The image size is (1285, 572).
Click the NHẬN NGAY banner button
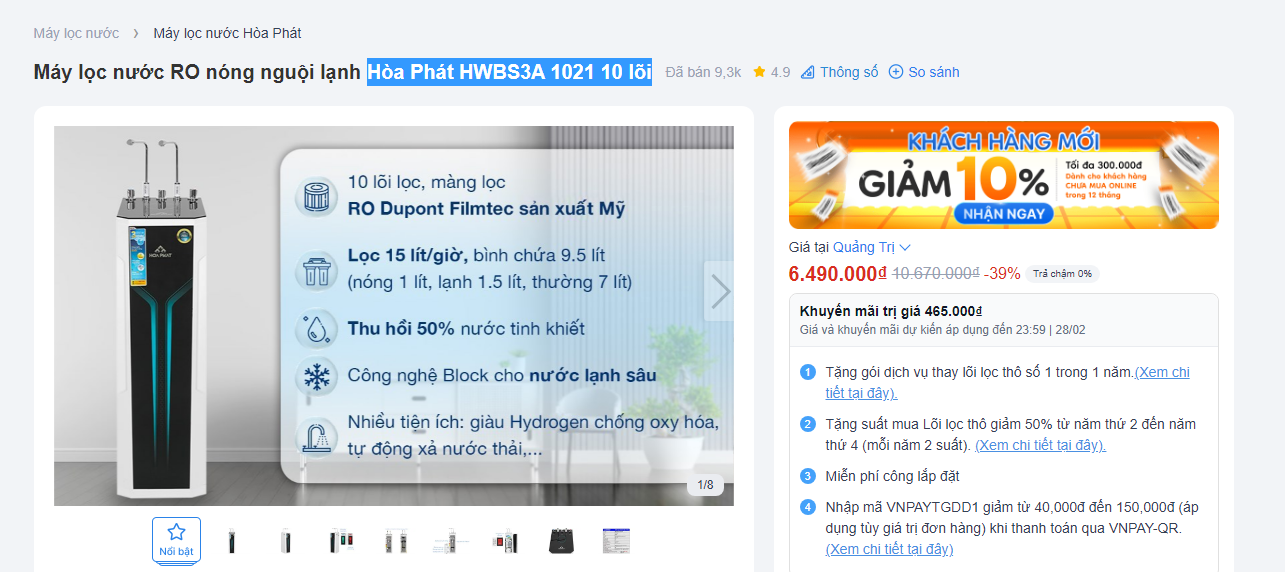point(1003,213)
